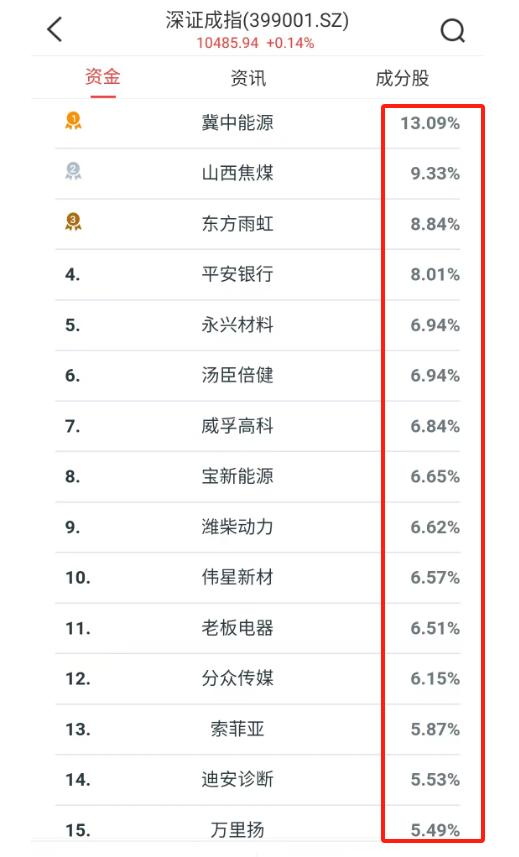The height and width of the screenshot is (857, 519).
Task: Click the silver second-place medal icon
Action: [x=73, y=172]
